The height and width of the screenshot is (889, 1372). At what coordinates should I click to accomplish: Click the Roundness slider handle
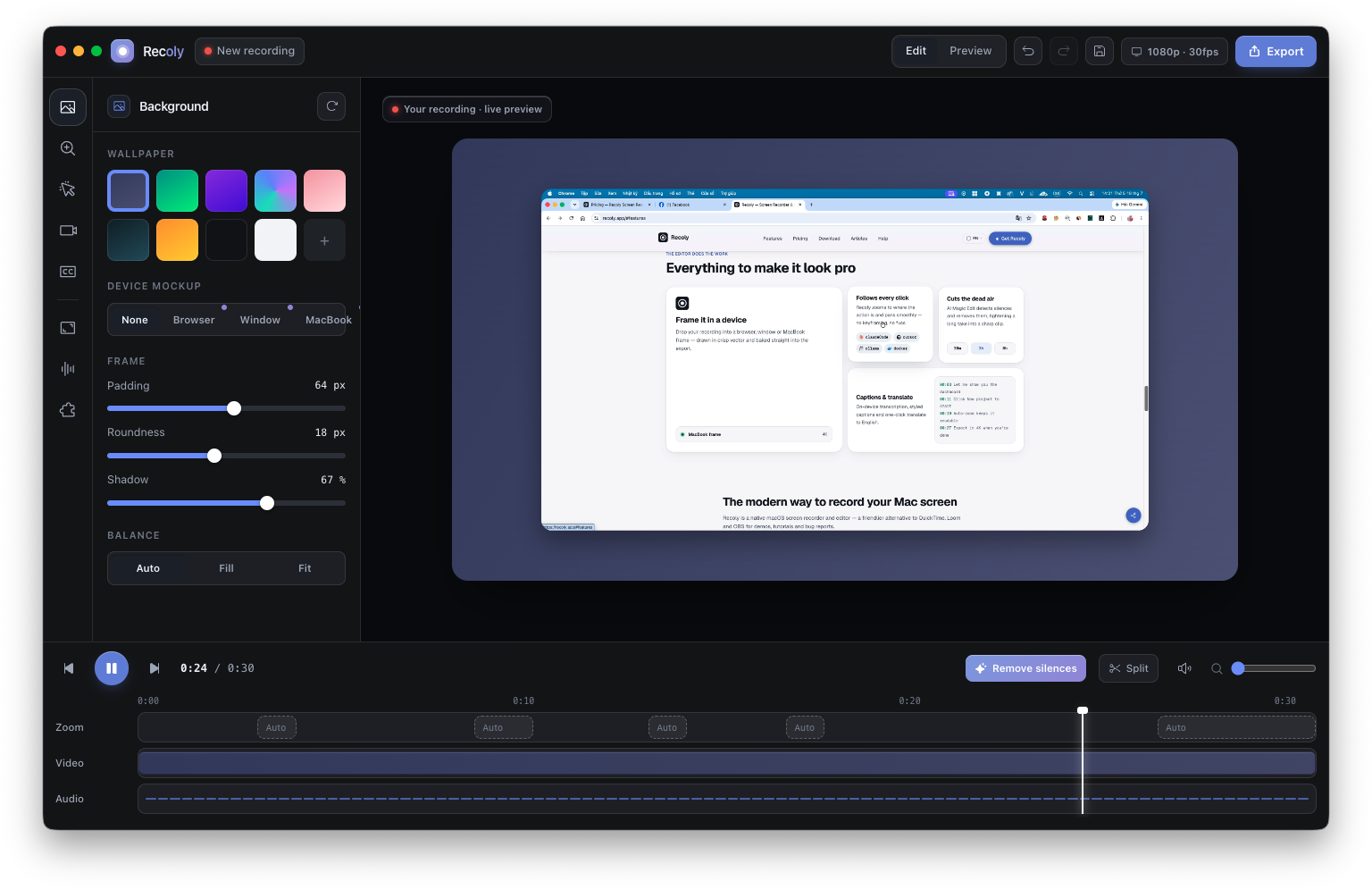(214, 456)
